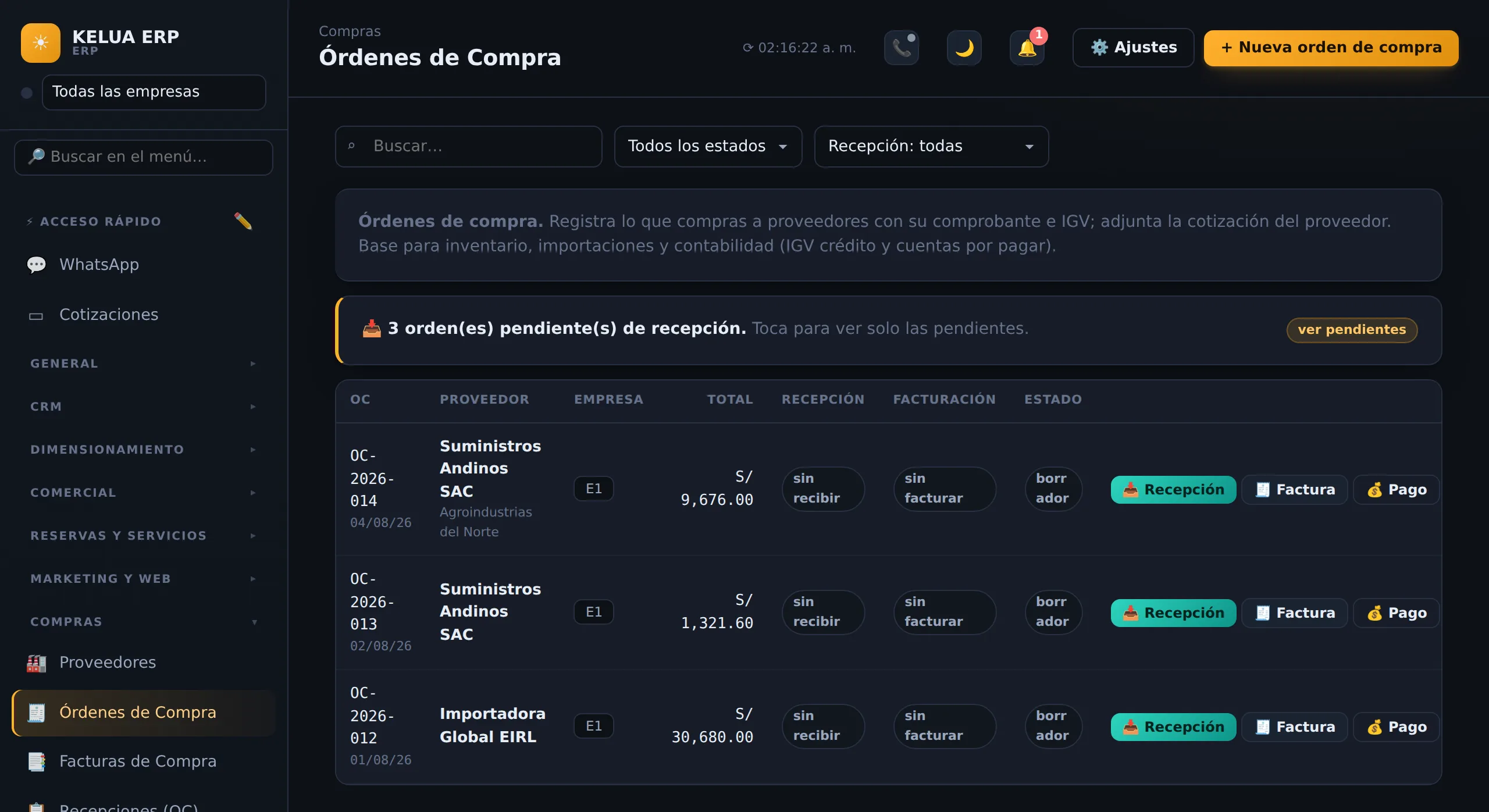Click the Órdenes de Compra receipt icon
1489x812 pixels.
point(36,713)
